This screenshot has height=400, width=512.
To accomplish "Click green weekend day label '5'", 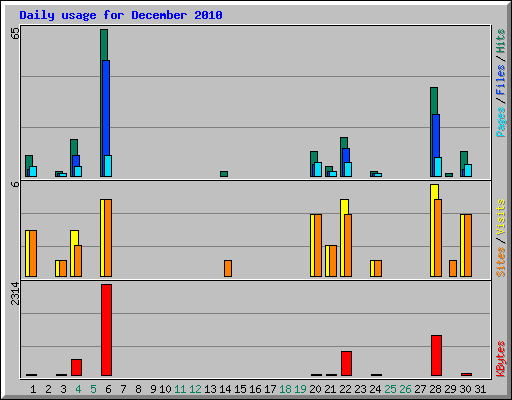I will tap(93, 389).
